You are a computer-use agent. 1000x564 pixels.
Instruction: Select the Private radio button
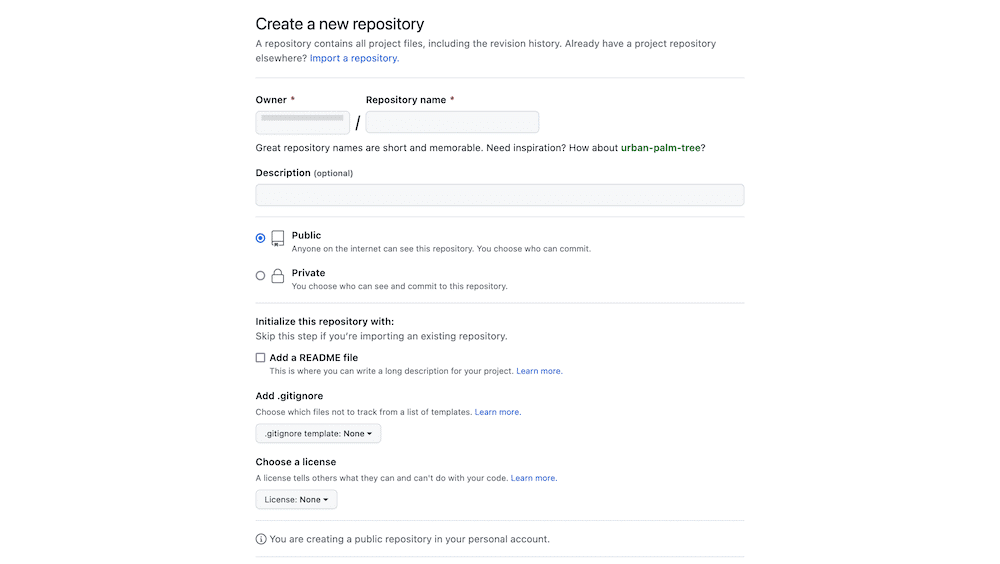[x=261, y=275]
